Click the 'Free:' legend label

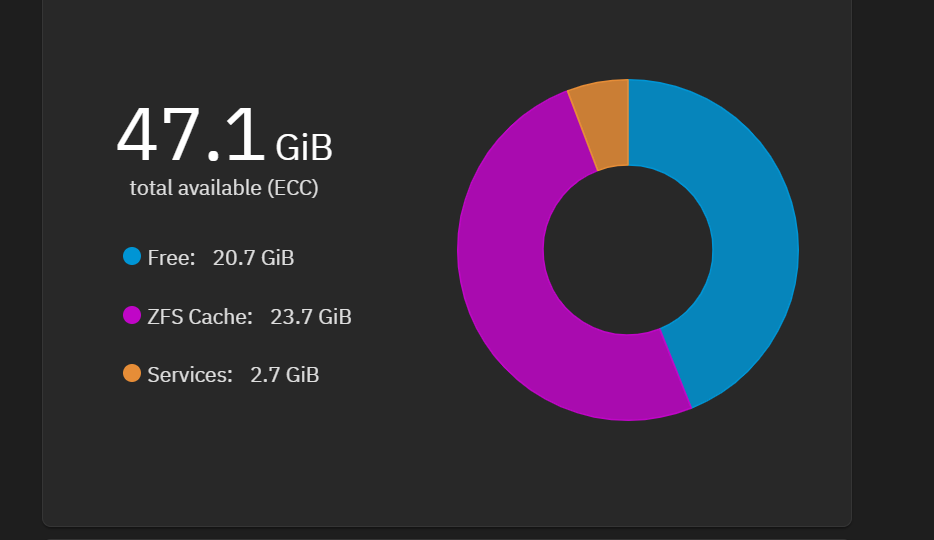(172, 258)
